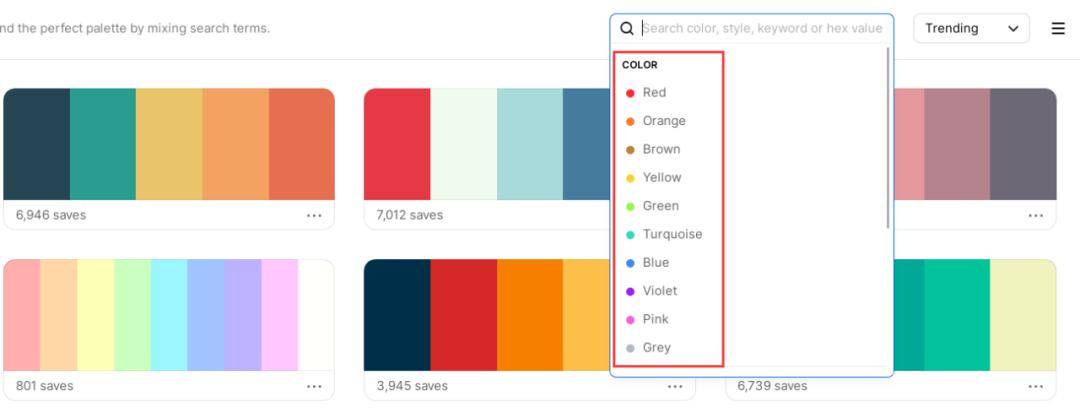1080x413 pixels.
Task: Open the hamburger menu icon
Action: pyautogui.click(x=1058, y=28)
